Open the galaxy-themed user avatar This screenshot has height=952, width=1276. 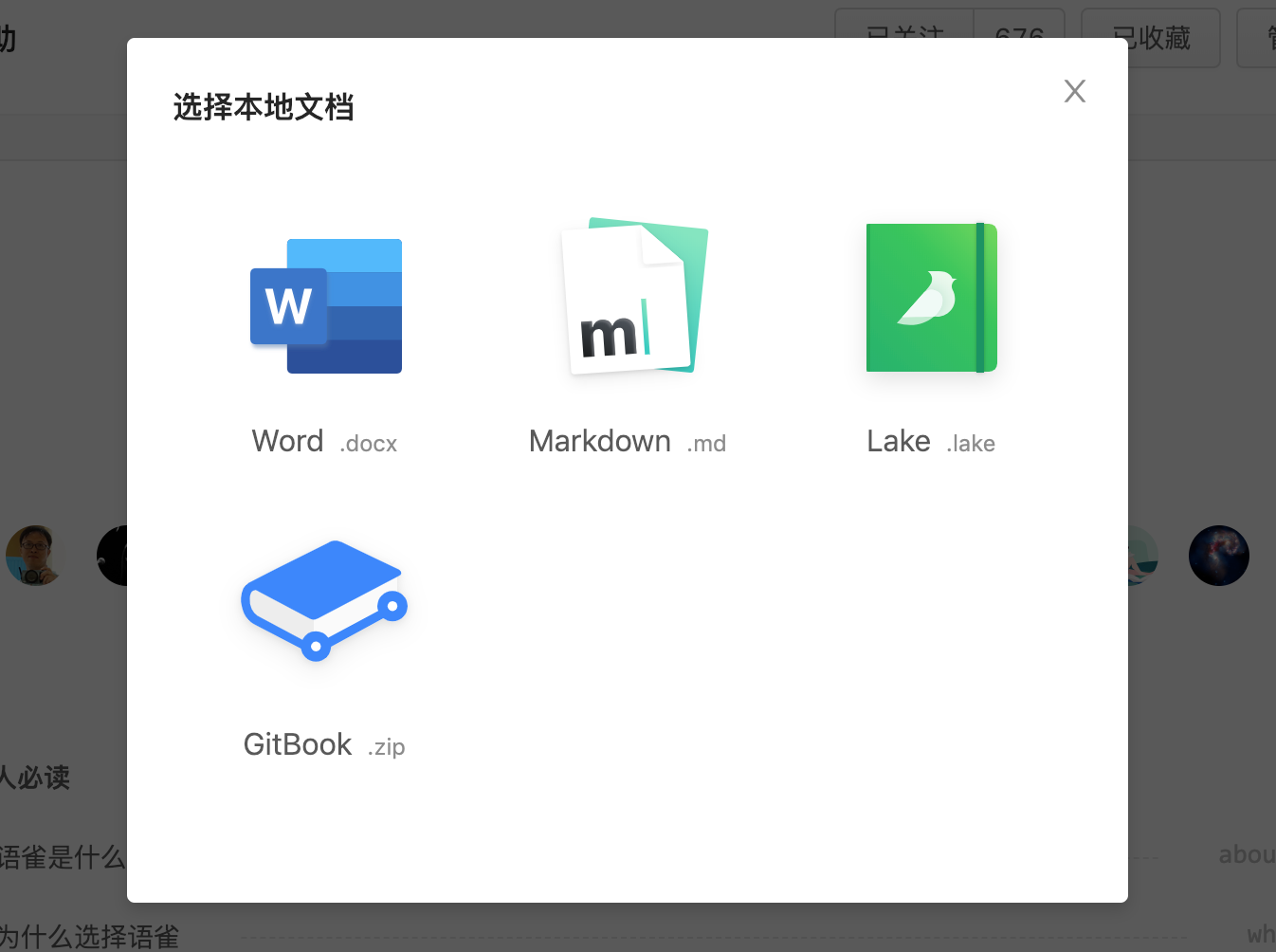pyautogui.click(x=1218, y=556)
